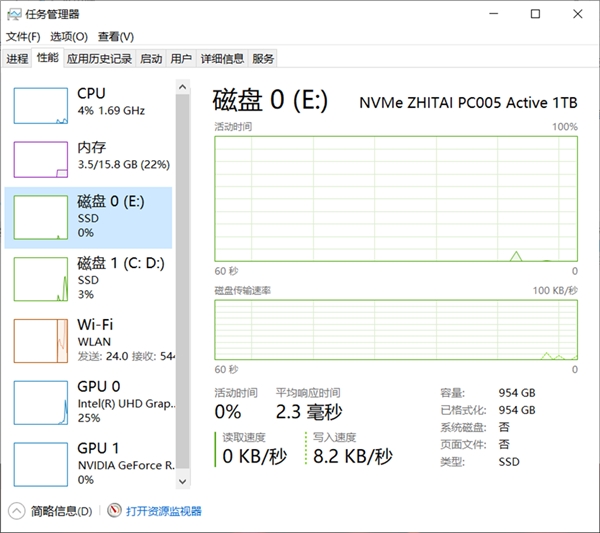Screen dimensions: 600x533
Task: Select the GPU 0 graph thumbnail
Action: 41,403
